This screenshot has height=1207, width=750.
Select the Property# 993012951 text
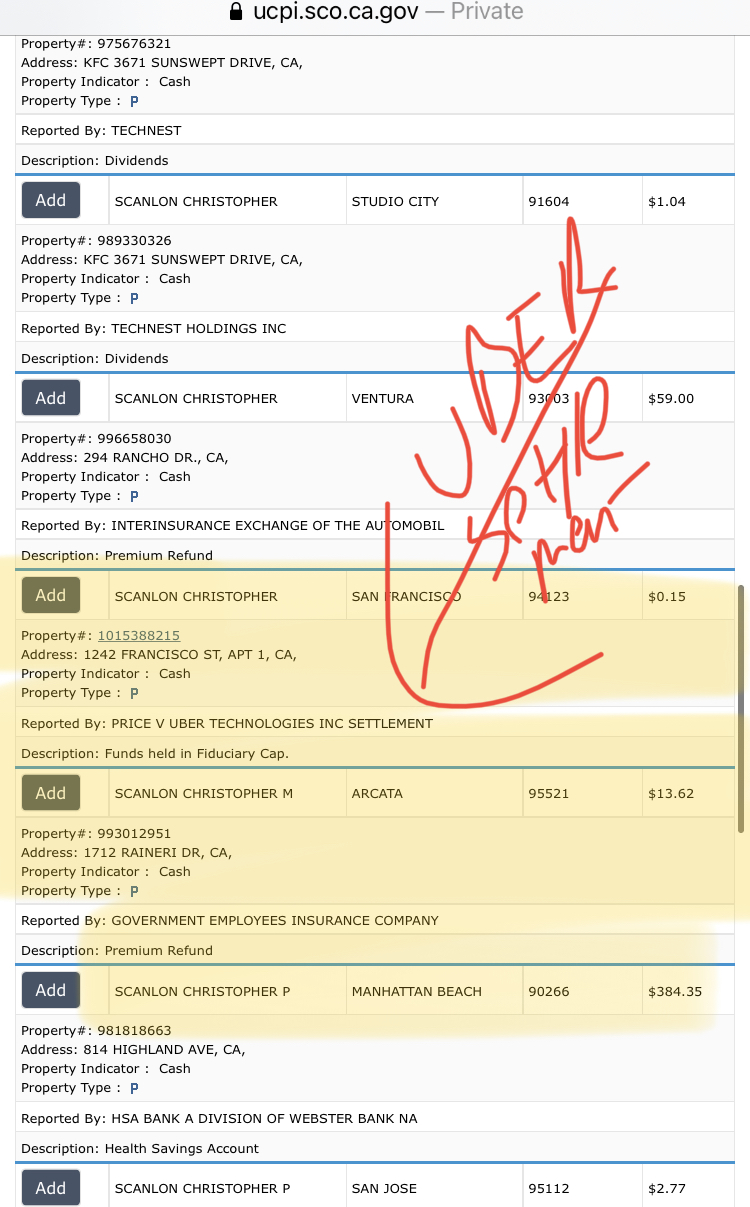(x=96, y=833)
